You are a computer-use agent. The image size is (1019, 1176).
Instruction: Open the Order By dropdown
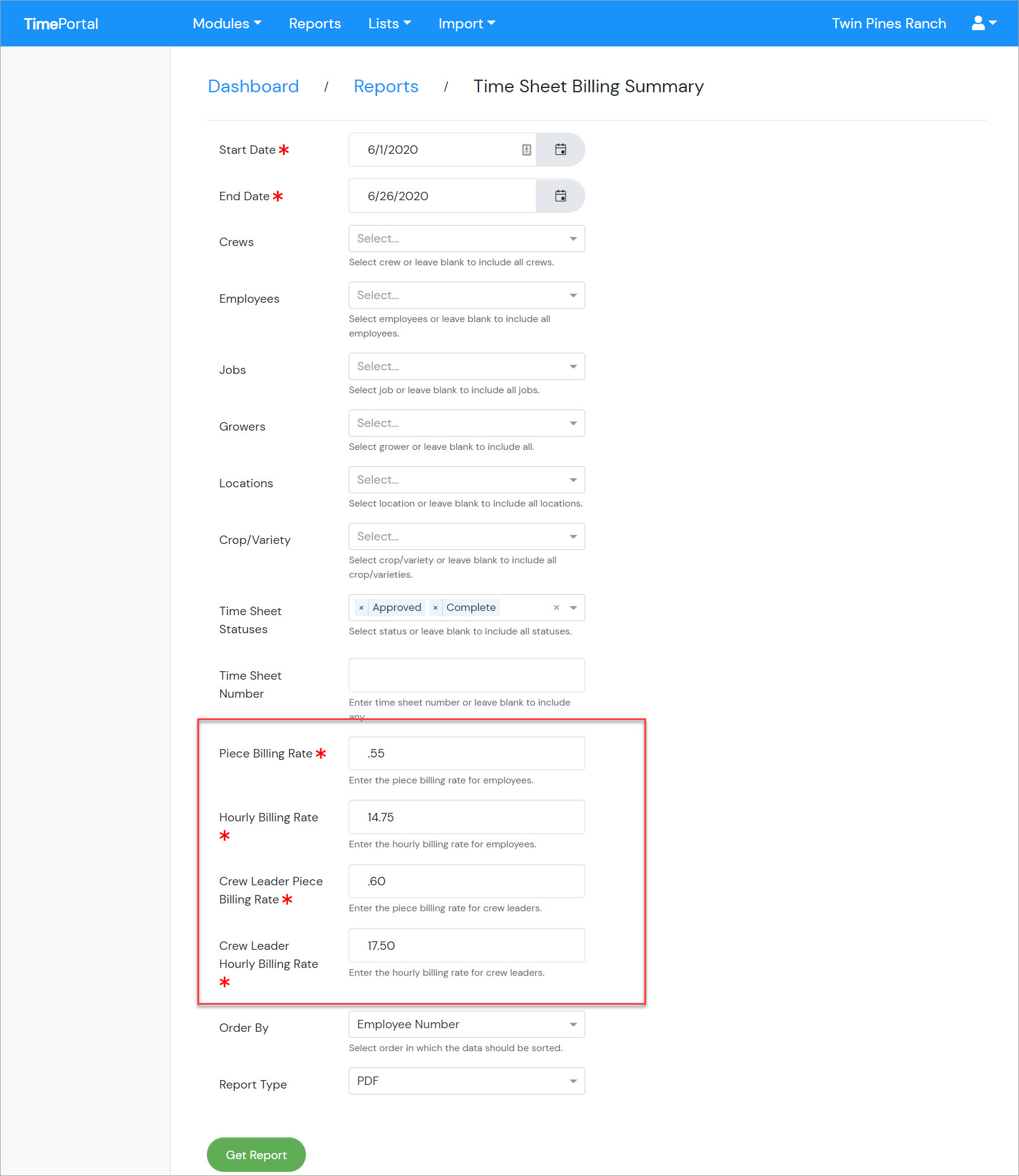(466, 1025)
